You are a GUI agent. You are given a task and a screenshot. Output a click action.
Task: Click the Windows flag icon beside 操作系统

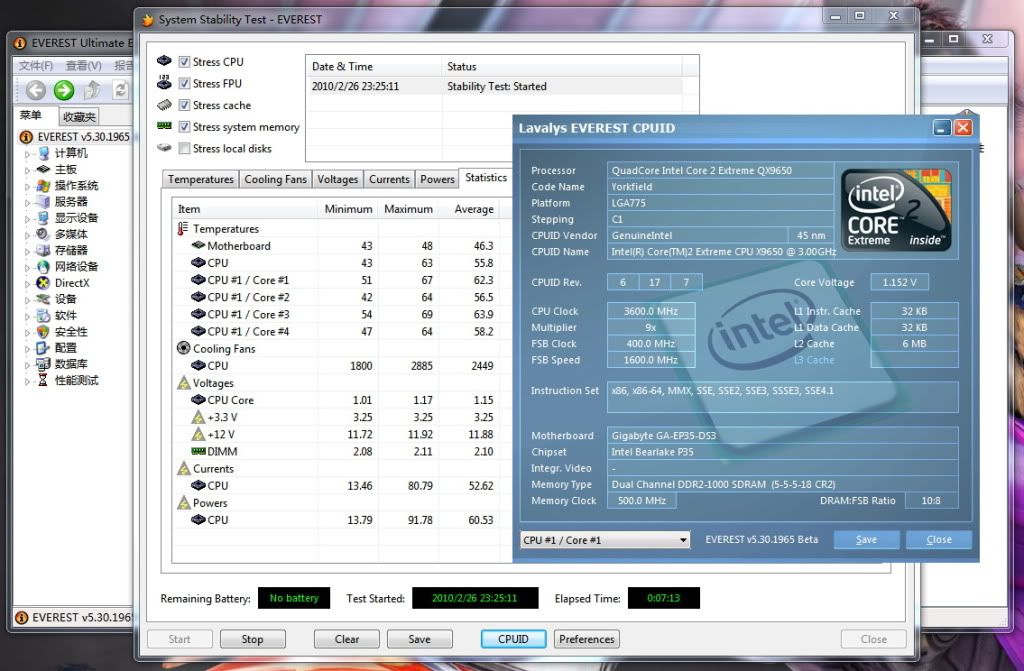tap(43, 186)
